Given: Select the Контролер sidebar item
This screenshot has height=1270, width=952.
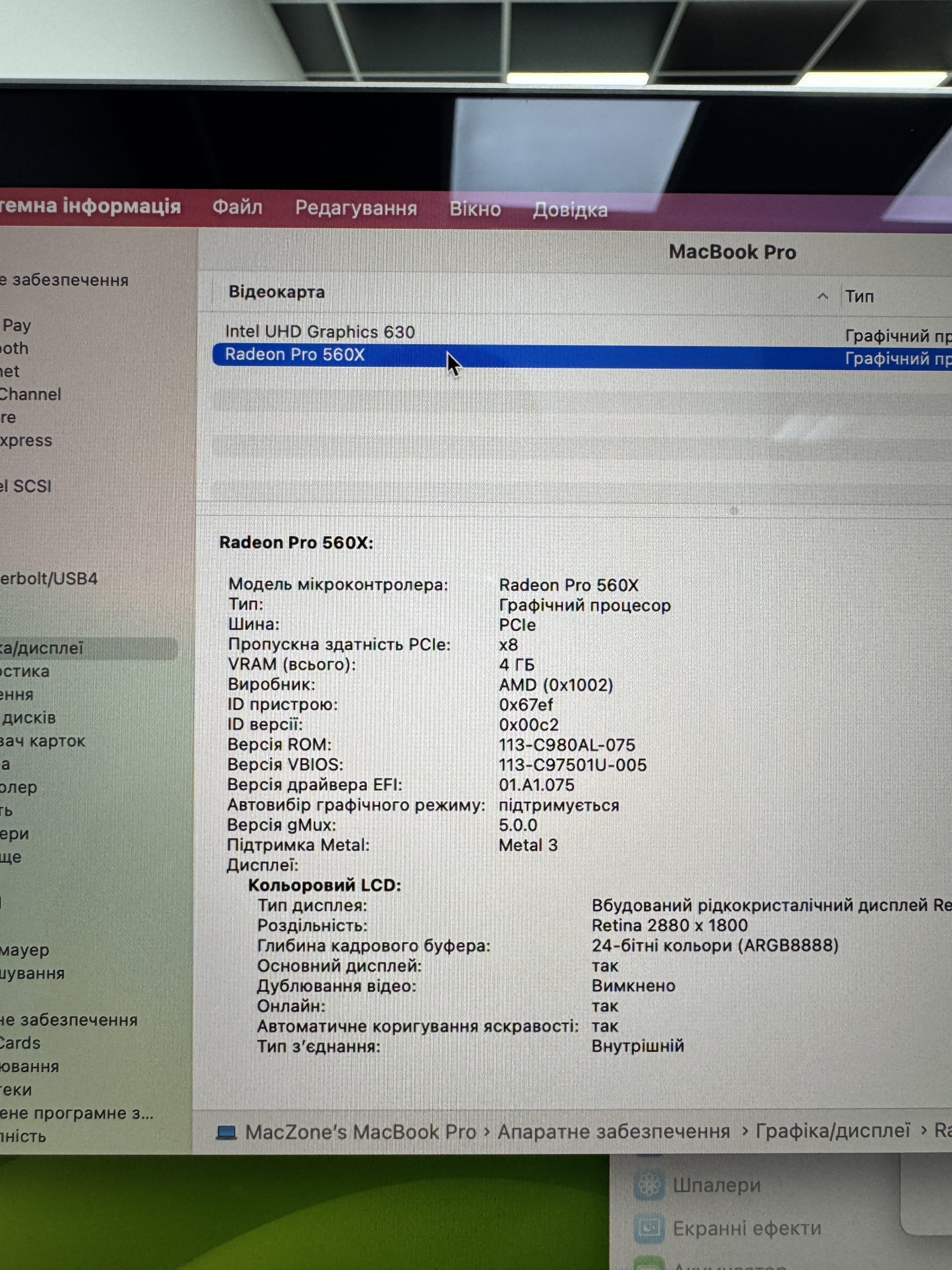Looking at the screenshot, I should coord(18,787).
